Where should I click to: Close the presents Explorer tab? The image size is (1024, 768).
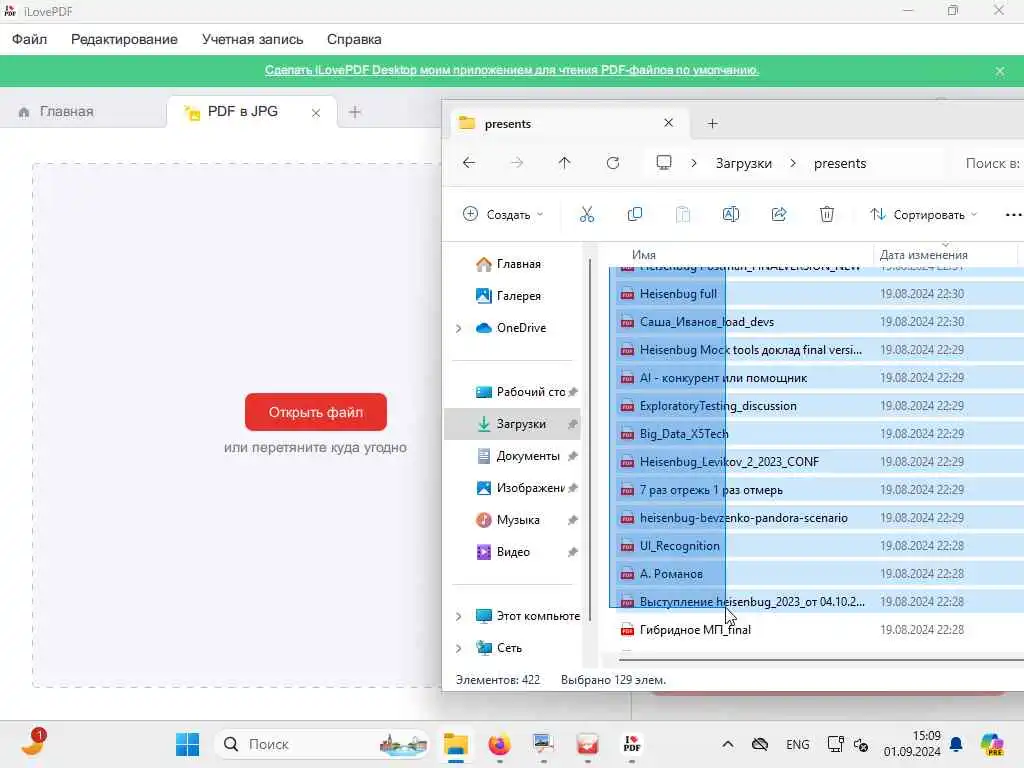tap(668, 123)
